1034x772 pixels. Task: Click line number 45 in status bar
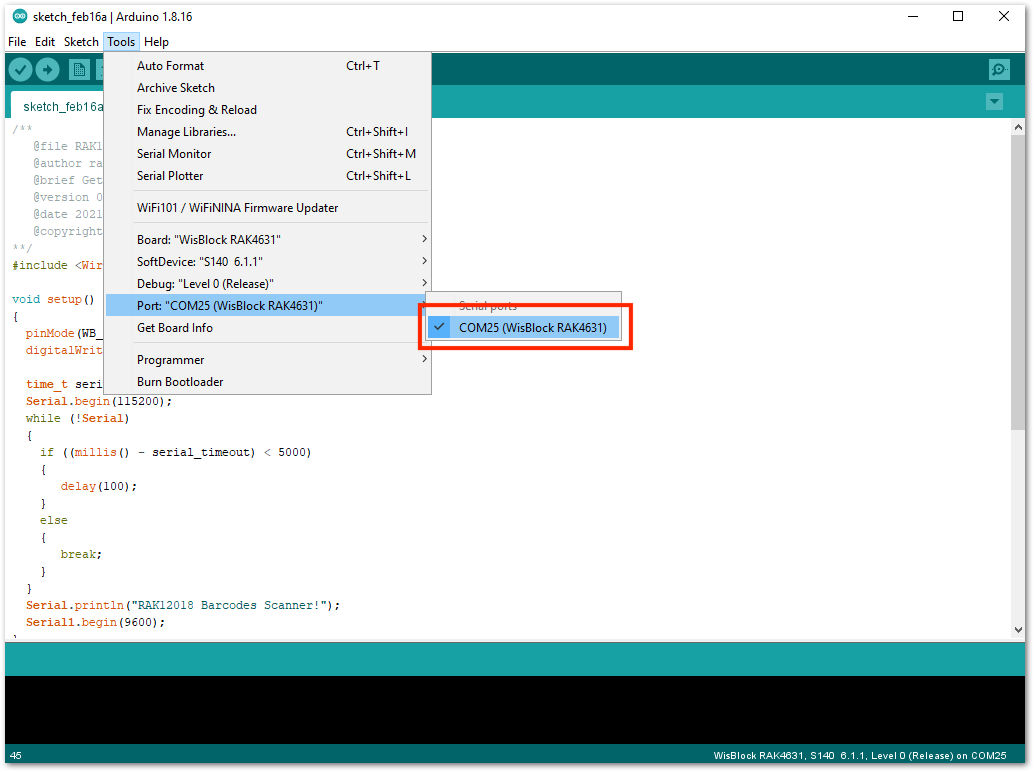tap(16, 756)
